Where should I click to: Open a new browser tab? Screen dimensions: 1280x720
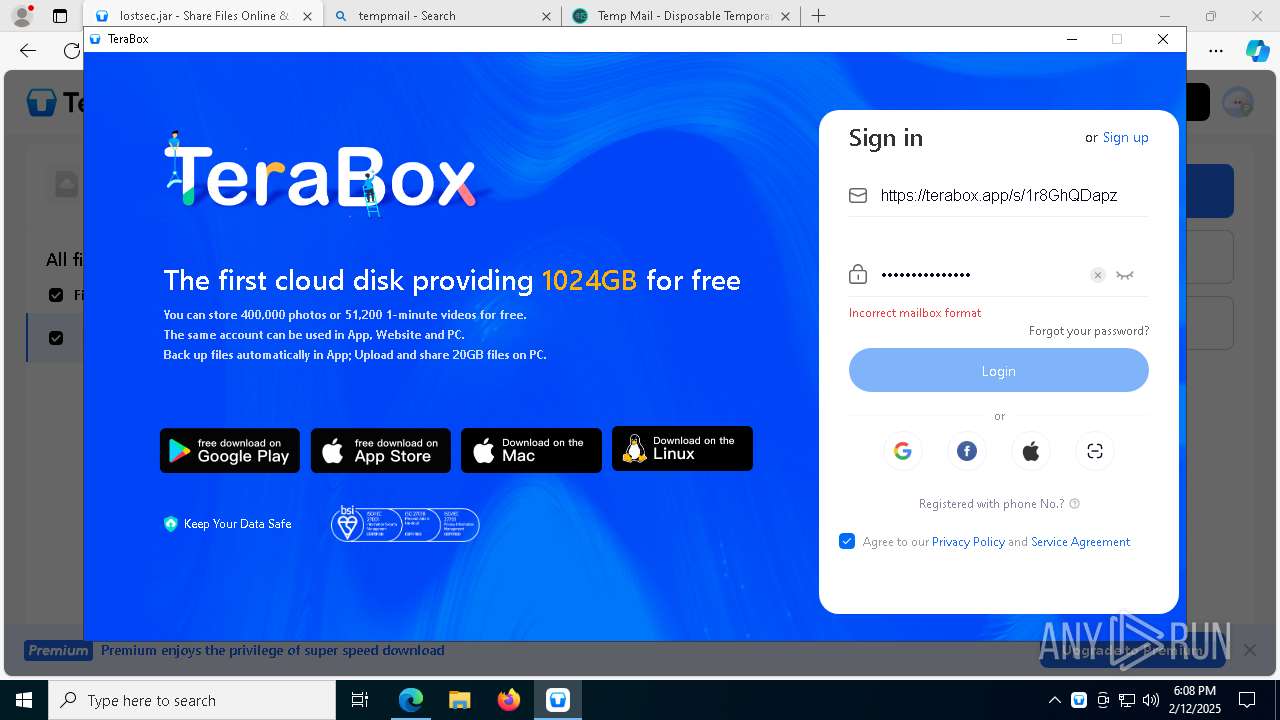[x=818, y=16]
